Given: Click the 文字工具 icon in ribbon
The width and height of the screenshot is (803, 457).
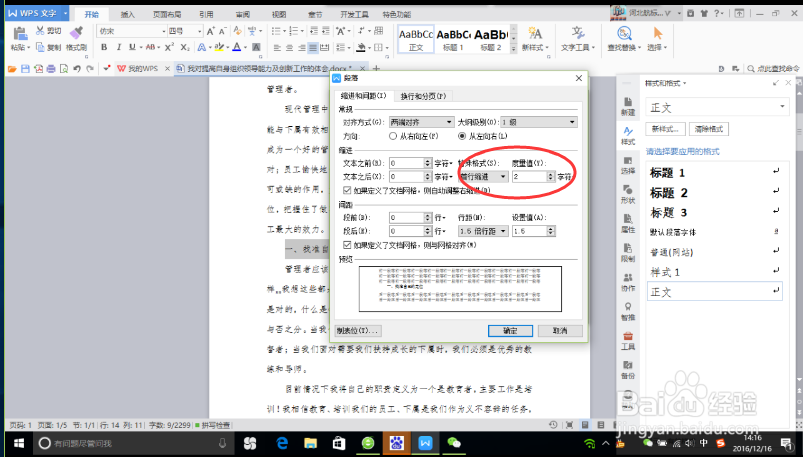Looking at the screenshot, I should click(x=578, y=33).
